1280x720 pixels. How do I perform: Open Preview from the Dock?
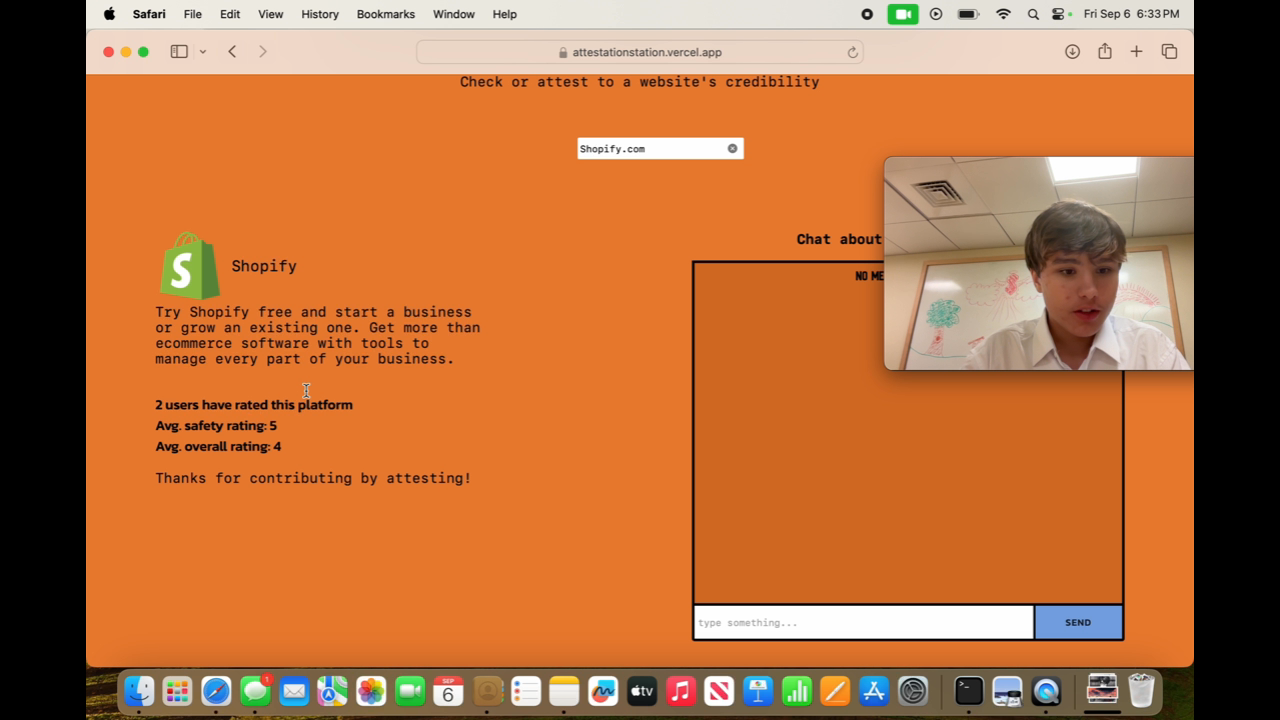tap(1007, 691)
